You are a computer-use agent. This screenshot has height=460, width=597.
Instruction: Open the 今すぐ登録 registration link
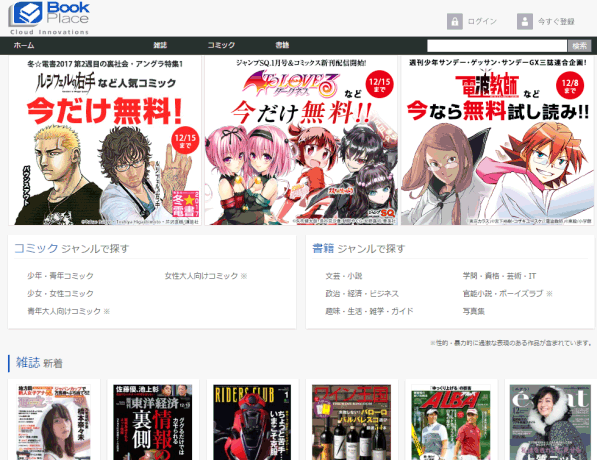click(x=556, y=21)
